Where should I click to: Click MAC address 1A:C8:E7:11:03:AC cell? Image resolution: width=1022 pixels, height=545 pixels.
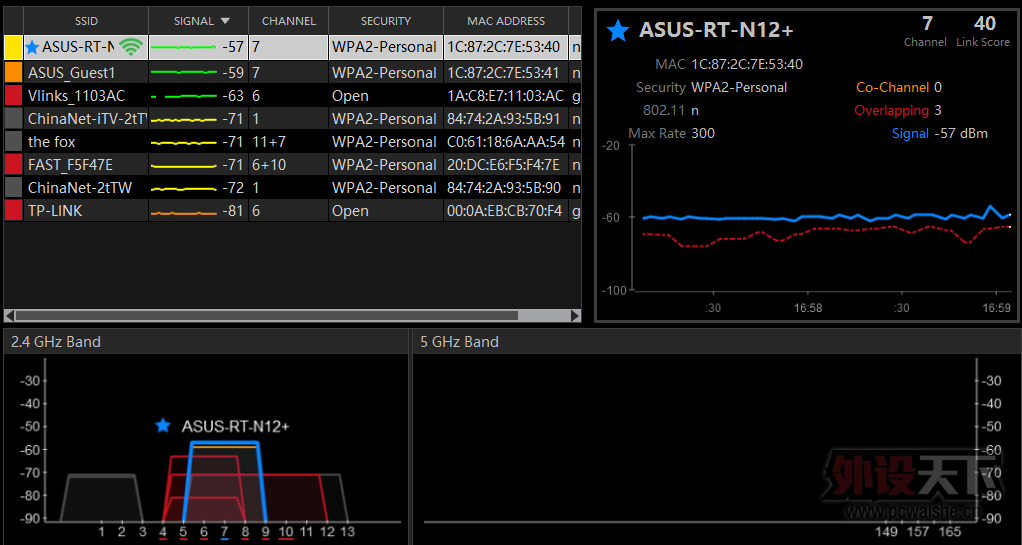[506, 96]
